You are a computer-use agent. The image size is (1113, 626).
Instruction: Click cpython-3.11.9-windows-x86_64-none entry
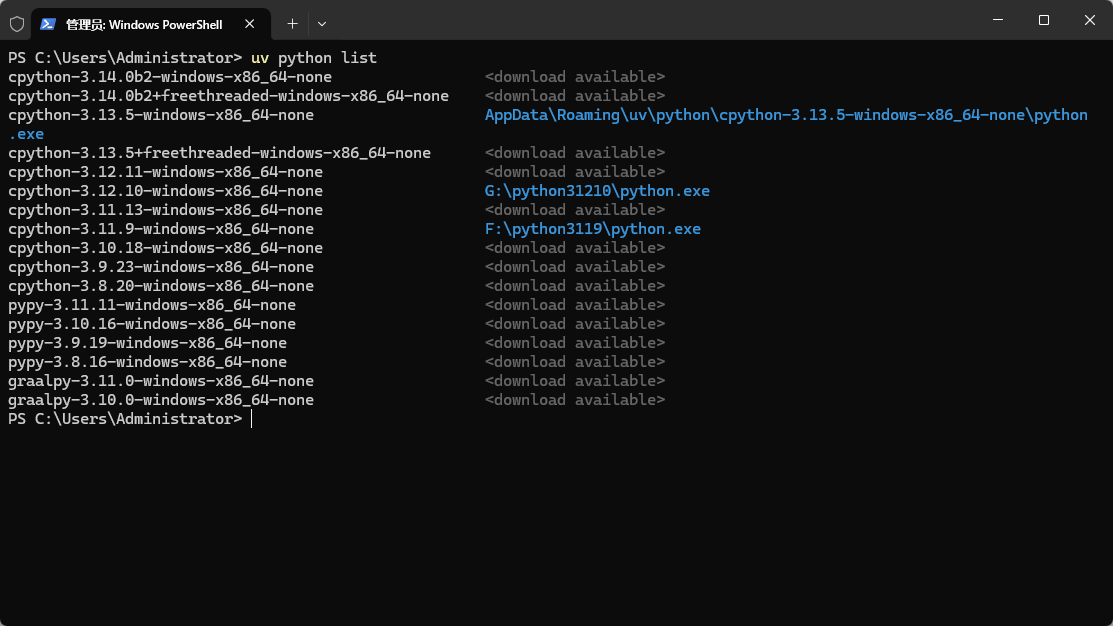pos(160,229)
